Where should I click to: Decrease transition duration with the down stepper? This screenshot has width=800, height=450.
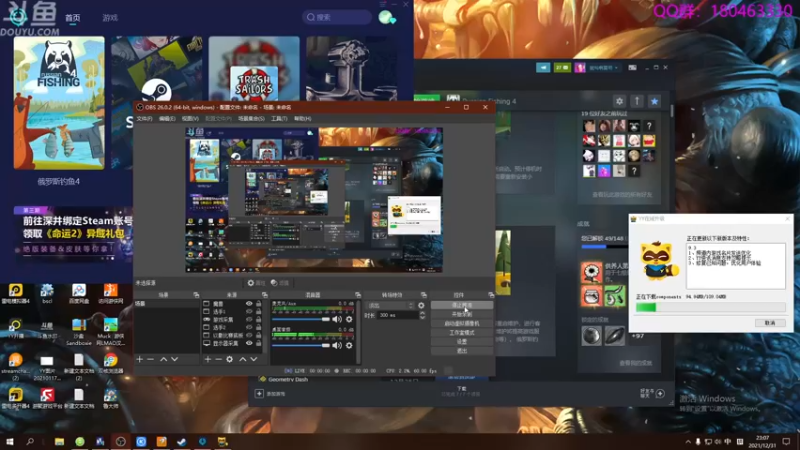[422, 318]
